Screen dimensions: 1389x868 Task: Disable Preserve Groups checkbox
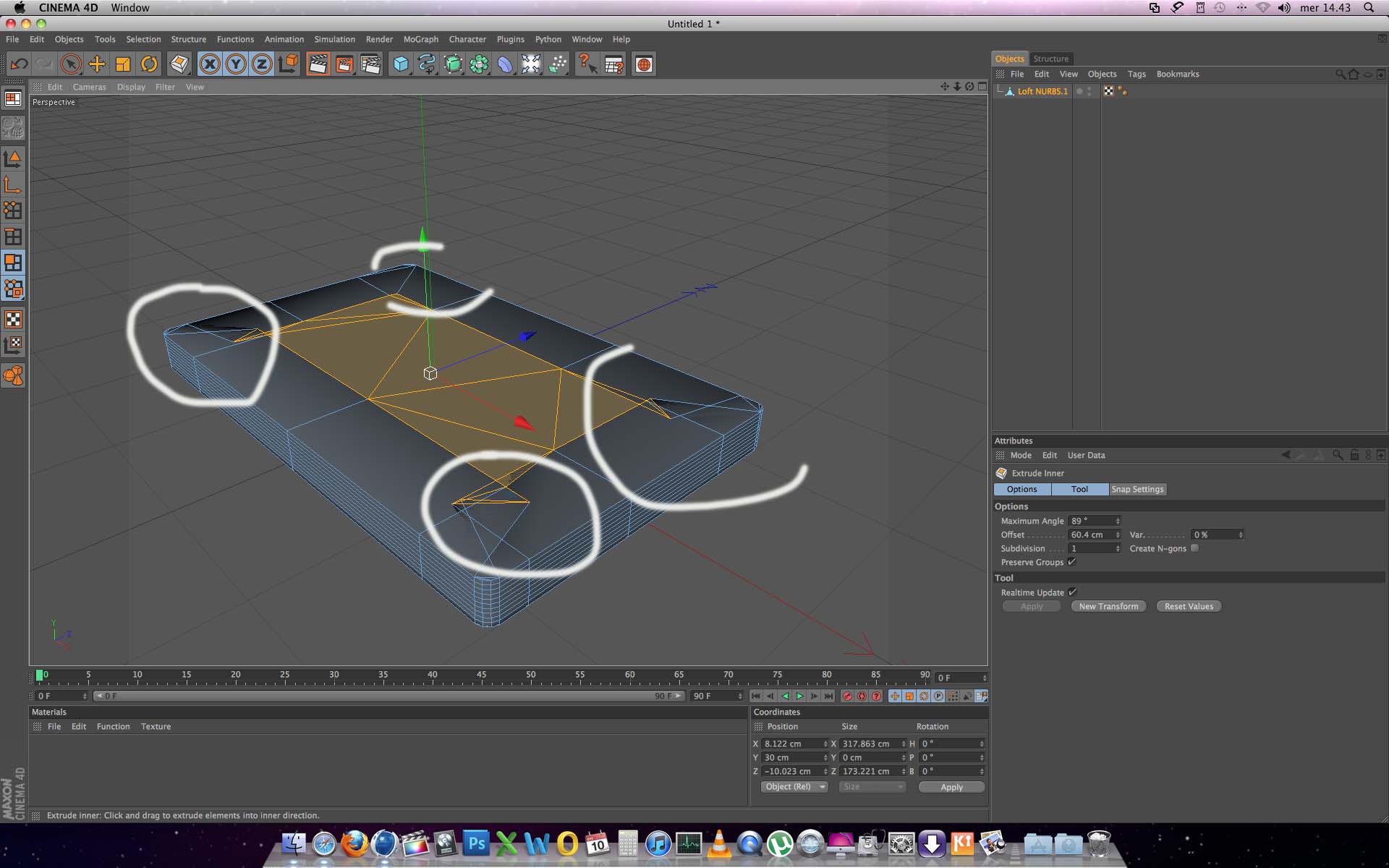[1072, 562]
